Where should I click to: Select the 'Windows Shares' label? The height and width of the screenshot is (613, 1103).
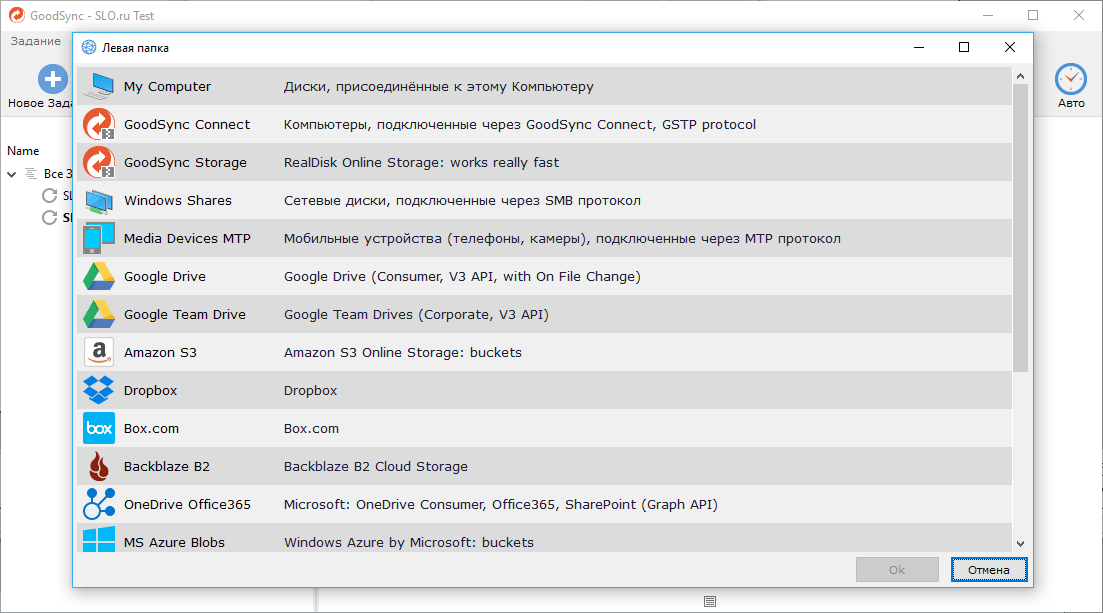(178, 201)
